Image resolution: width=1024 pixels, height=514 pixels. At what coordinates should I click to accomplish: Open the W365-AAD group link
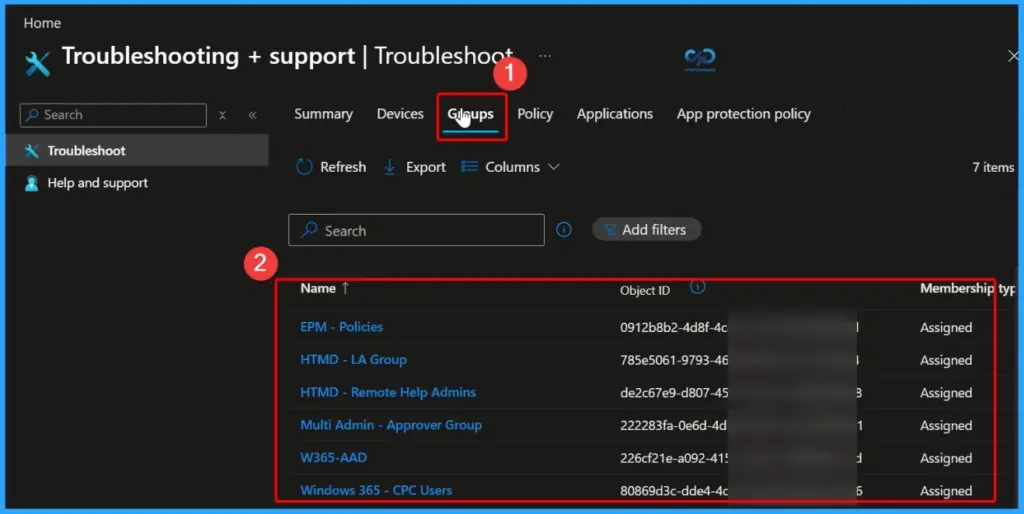[x=334, y=458]
